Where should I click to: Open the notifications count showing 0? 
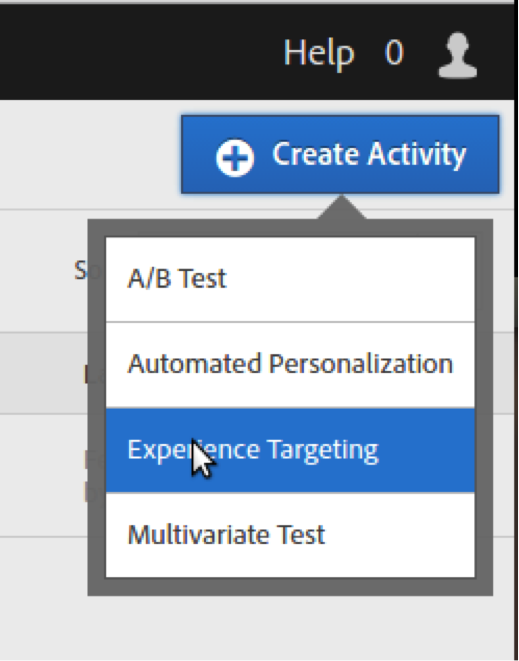point(394,53)
